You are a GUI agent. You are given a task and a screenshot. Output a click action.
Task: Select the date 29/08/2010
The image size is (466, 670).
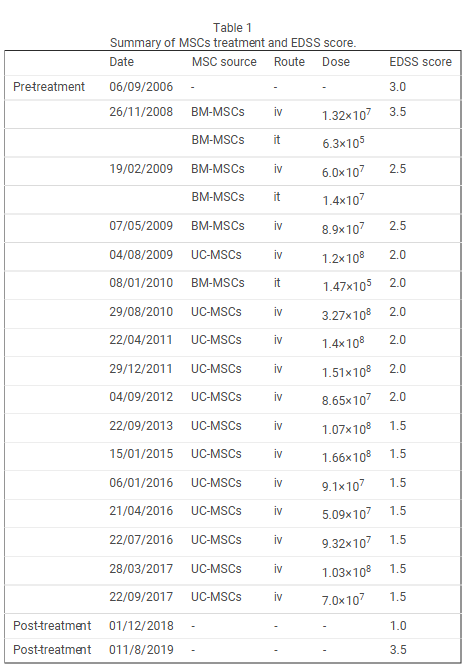tap(141, 311)
